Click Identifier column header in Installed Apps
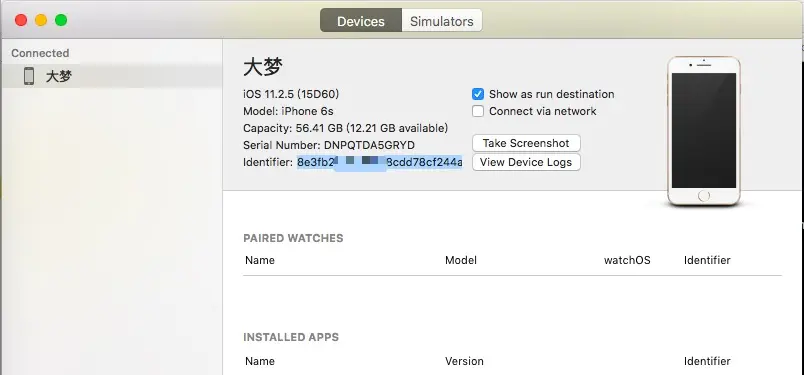 (707, 361)
